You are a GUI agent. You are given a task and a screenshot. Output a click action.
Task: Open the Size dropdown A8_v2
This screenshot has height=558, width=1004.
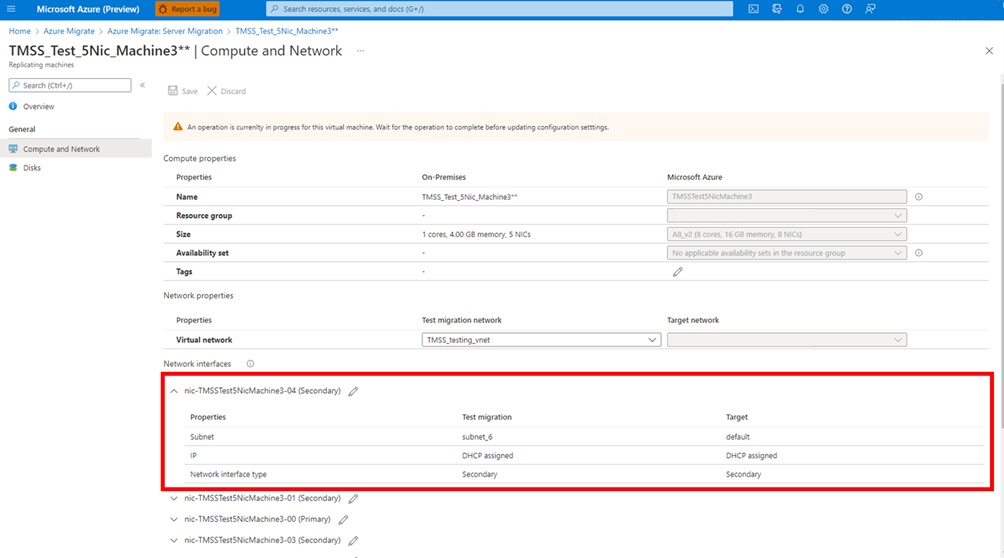point(786,234)
